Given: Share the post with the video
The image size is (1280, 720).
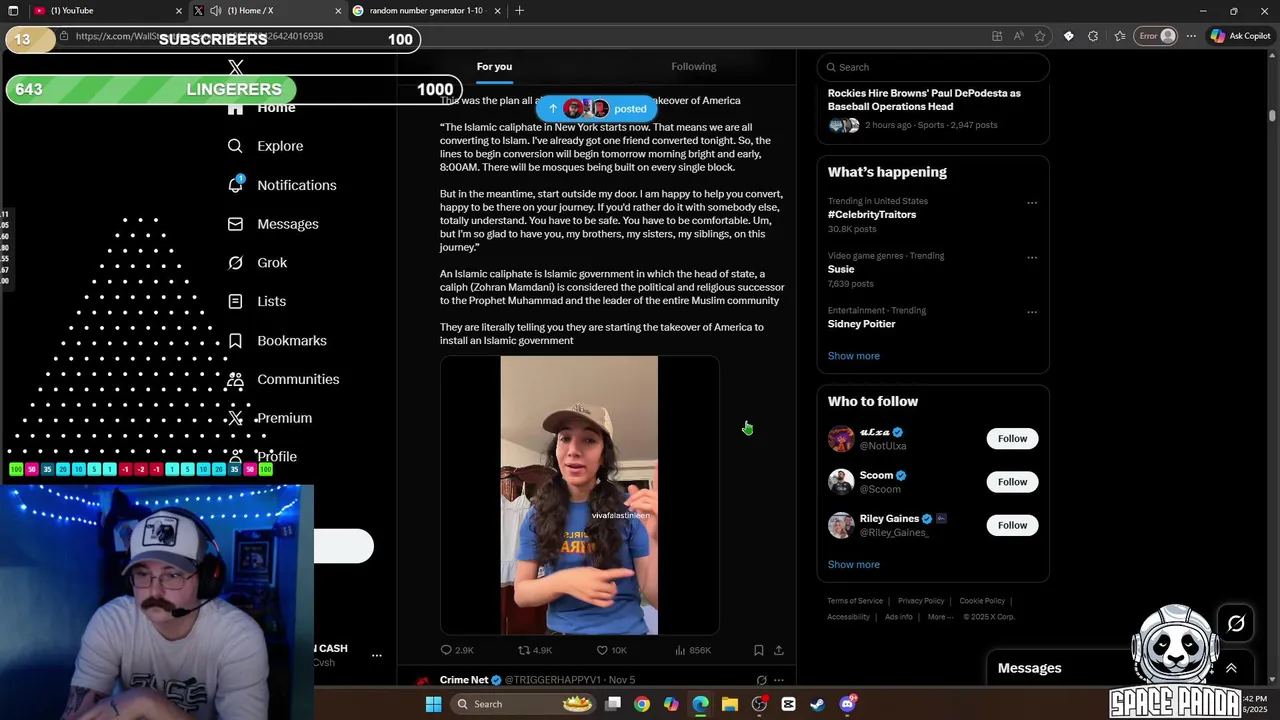Looking at the screenshot, I should coord(778,650).
